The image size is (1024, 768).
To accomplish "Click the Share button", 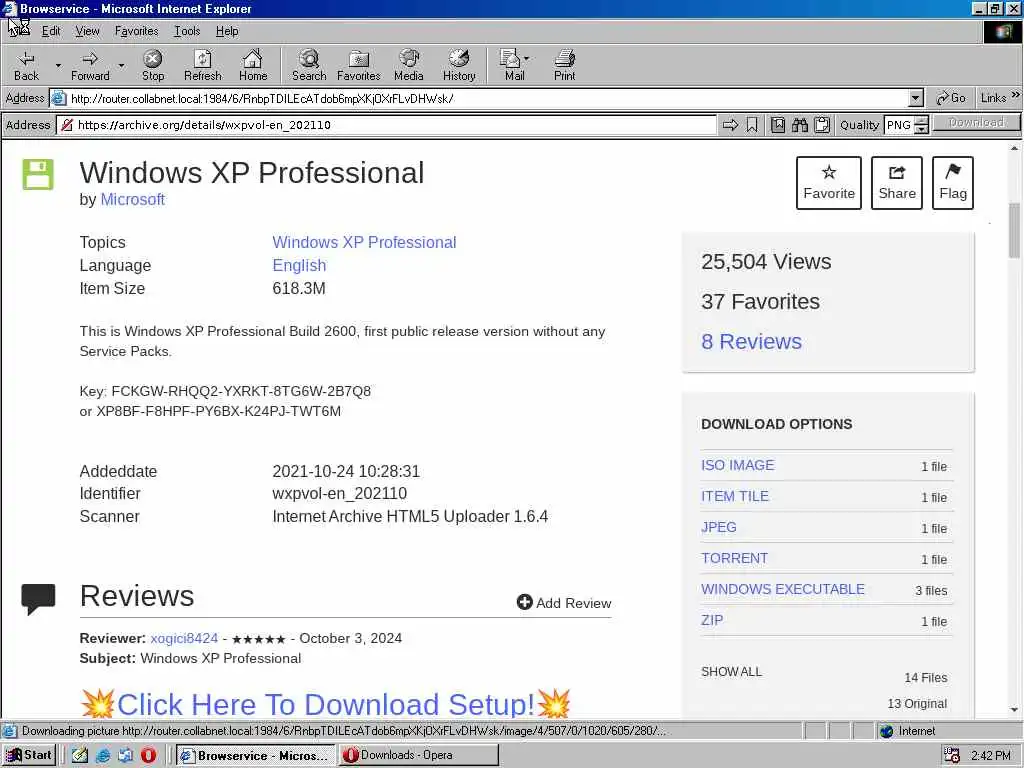I will tap(897, 183).
